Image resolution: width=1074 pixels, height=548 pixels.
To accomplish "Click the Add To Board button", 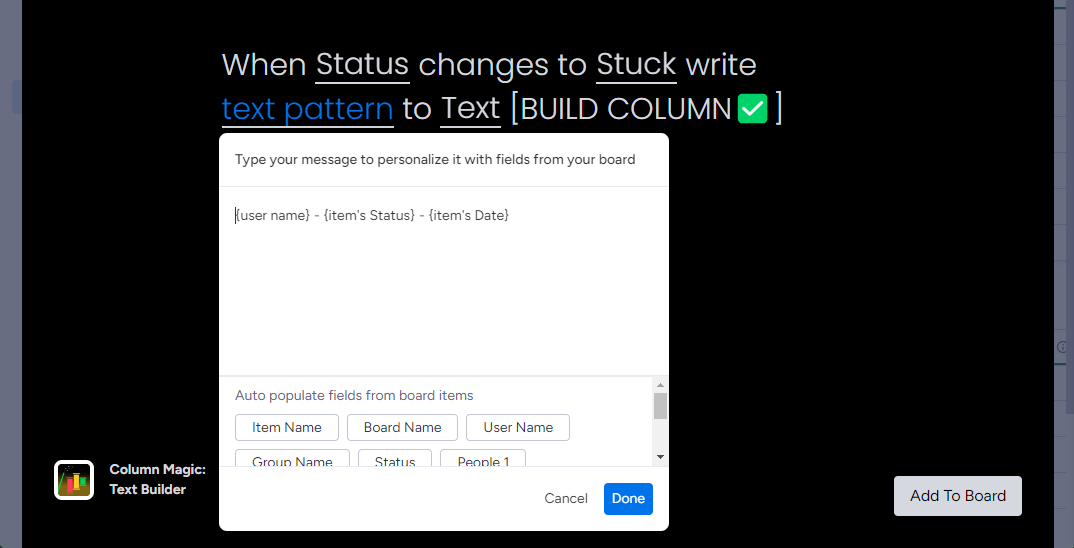I will point(958,496).
